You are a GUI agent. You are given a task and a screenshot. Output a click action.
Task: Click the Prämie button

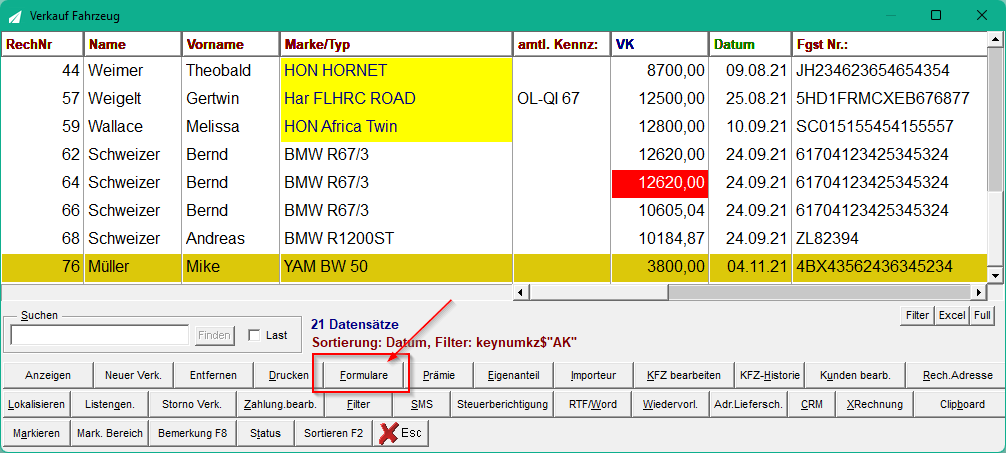pos(439,375)
